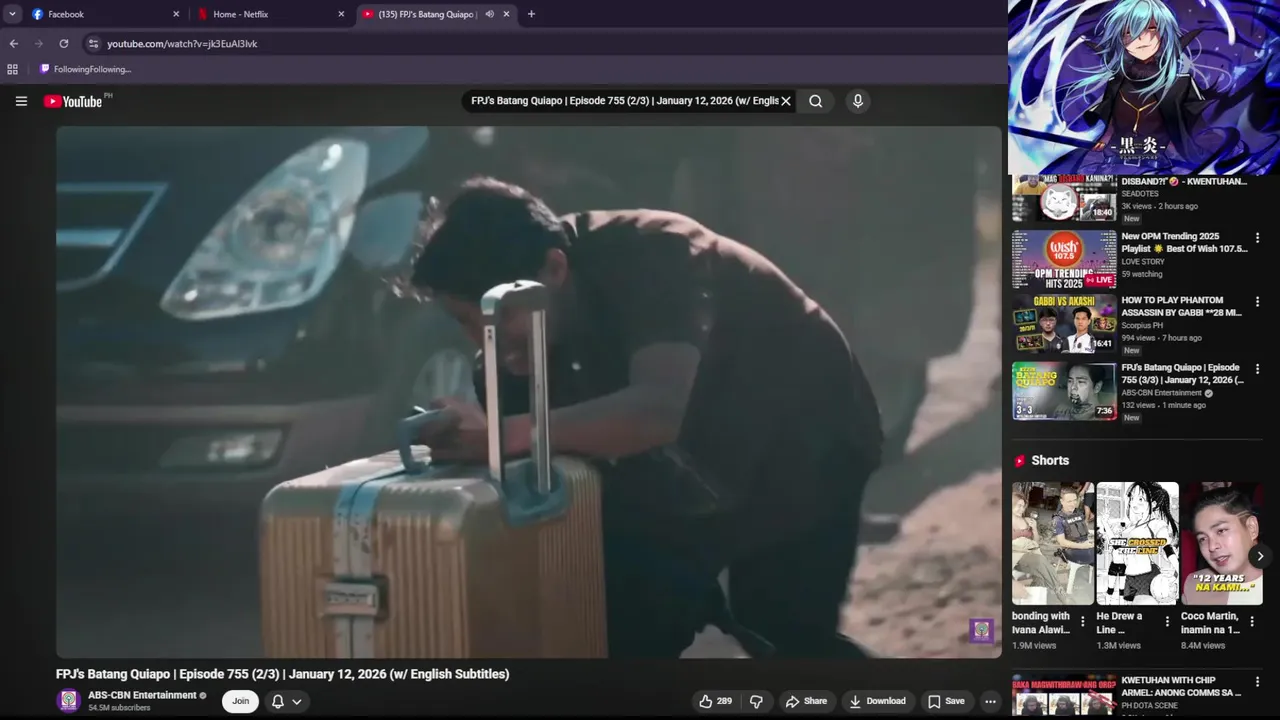
Task: Dislike the video with thumbs down
Action: [x=757, y=701]
